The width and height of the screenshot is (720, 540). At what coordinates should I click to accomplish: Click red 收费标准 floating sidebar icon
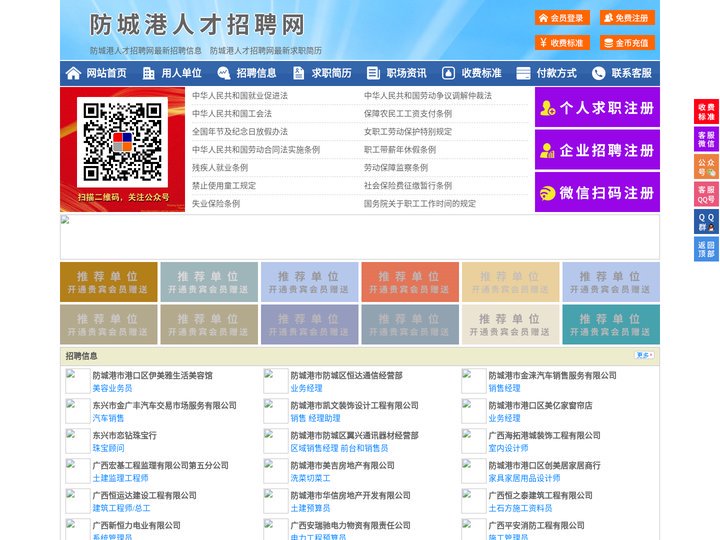(706, 112)
